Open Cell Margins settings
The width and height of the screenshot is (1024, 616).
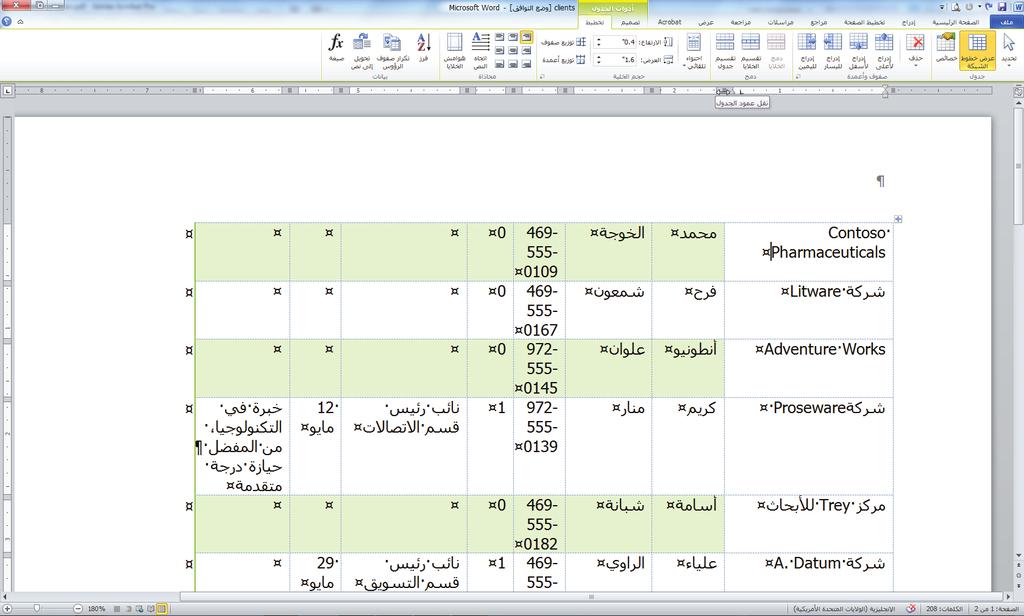click(455, 51)
